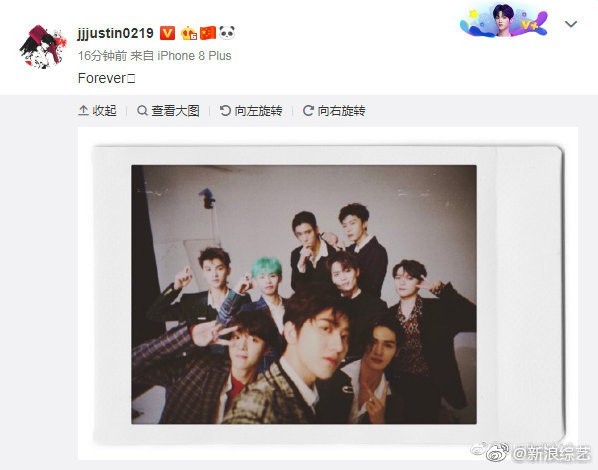Click the orange V verified badge
The width and height of the screenshot is (598, 470).
[167, 33]
